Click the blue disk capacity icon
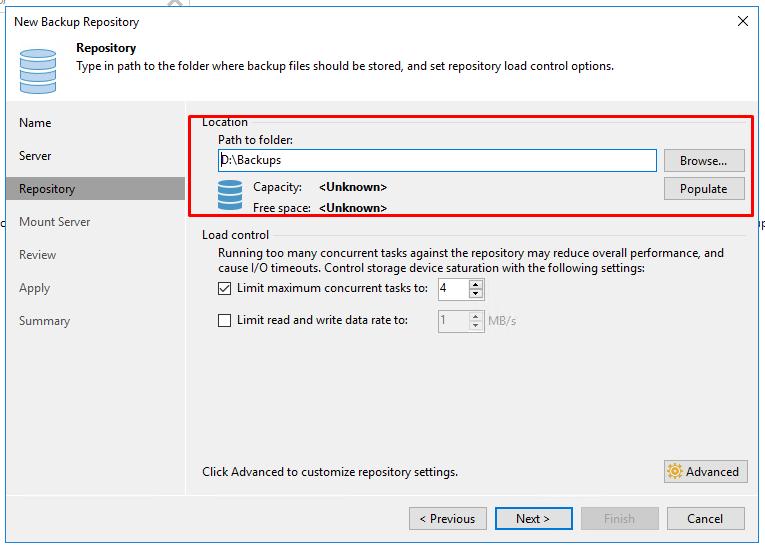This screenshot has width=765, height=547. tap(230, 195)
